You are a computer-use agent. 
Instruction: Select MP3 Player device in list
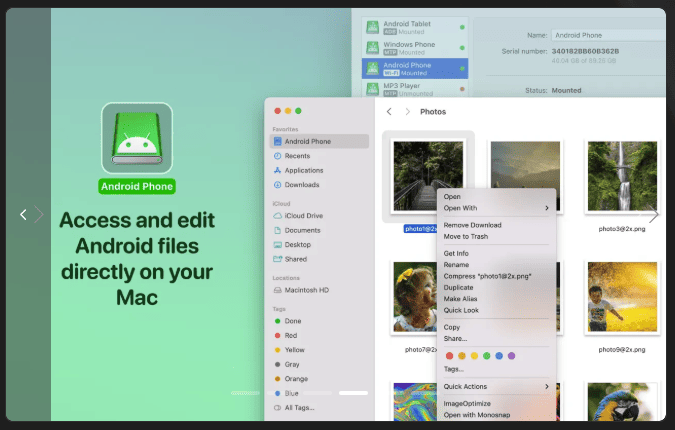[415, 89]
